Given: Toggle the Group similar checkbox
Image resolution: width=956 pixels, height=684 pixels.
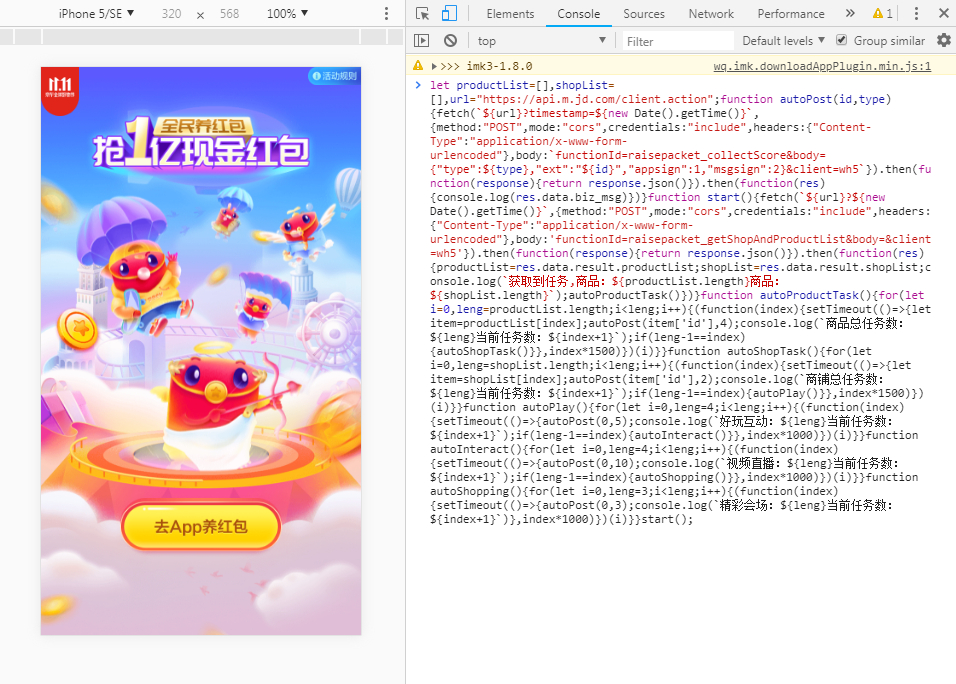Looking at the screenshot, I should tap(841, 40).
